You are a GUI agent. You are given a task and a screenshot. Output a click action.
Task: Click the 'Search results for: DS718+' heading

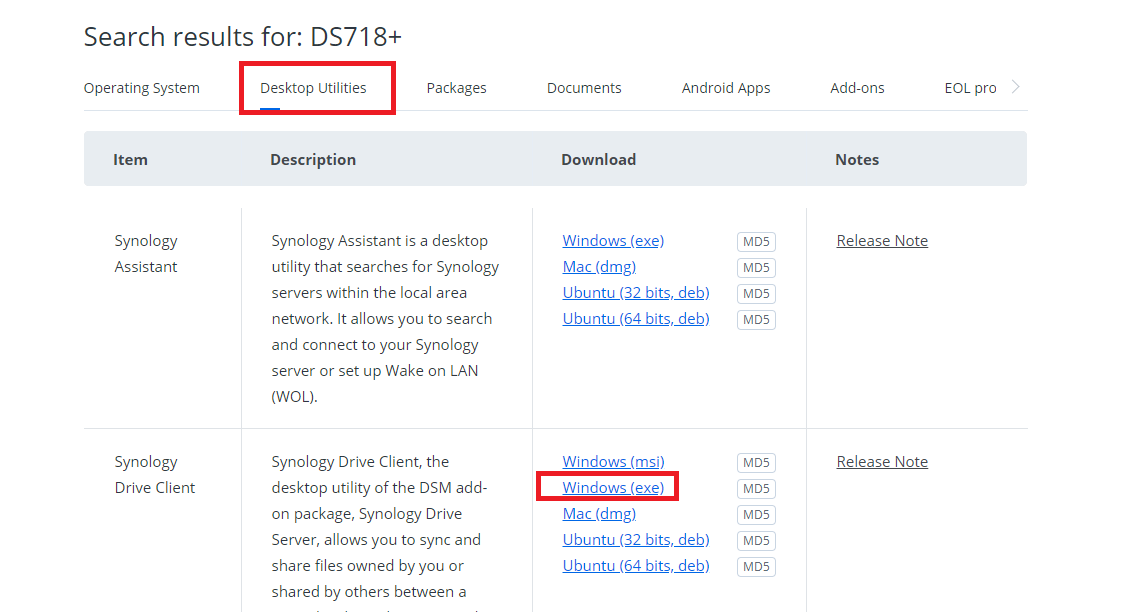coord(243,37)
